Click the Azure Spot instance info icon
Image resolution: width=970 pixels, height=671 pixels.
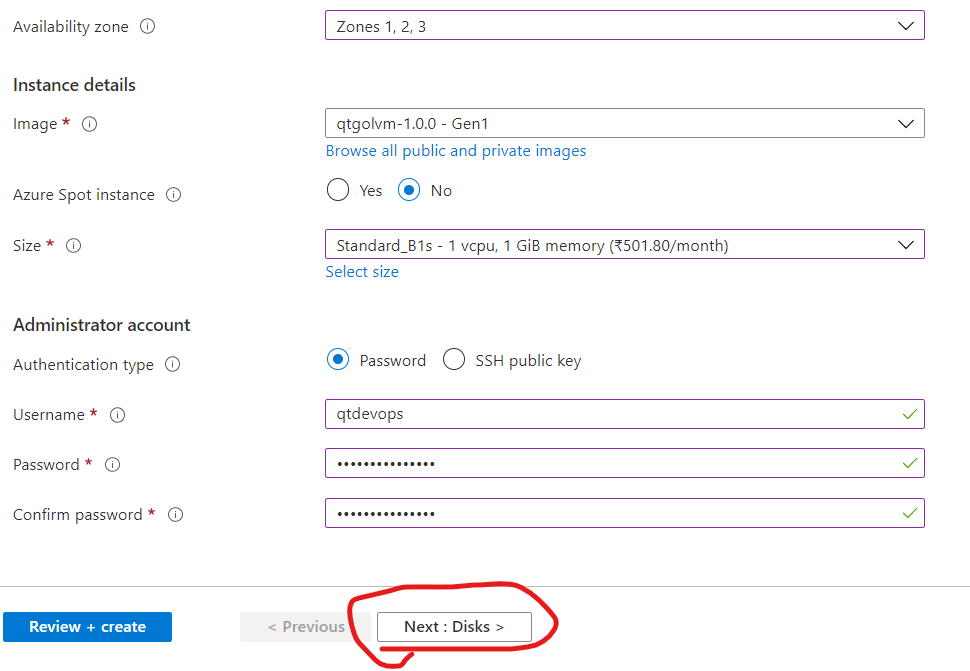click(174, 195)
